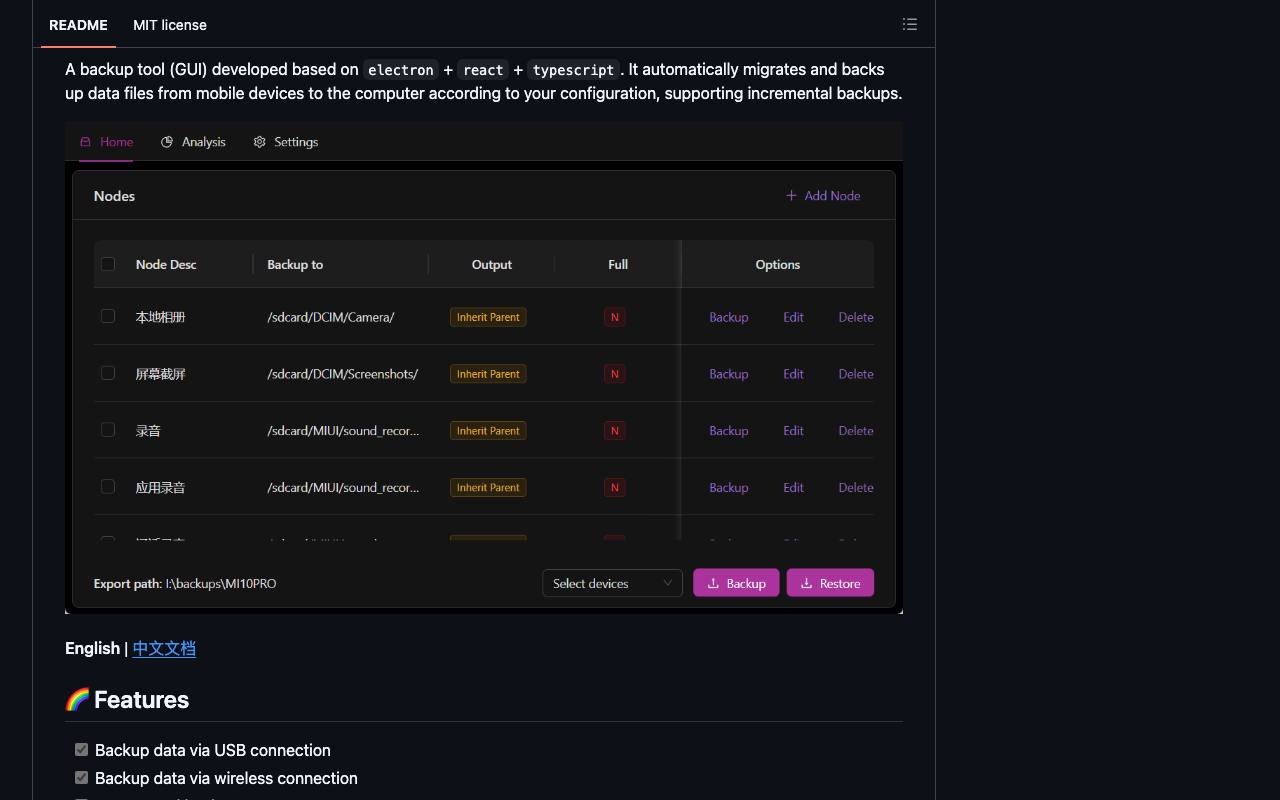The width and height of the screenshot is (1280, 800).
Task: Click Delete in the /sdcard/DCIM/Camera/ row
Action: (856, 317)
